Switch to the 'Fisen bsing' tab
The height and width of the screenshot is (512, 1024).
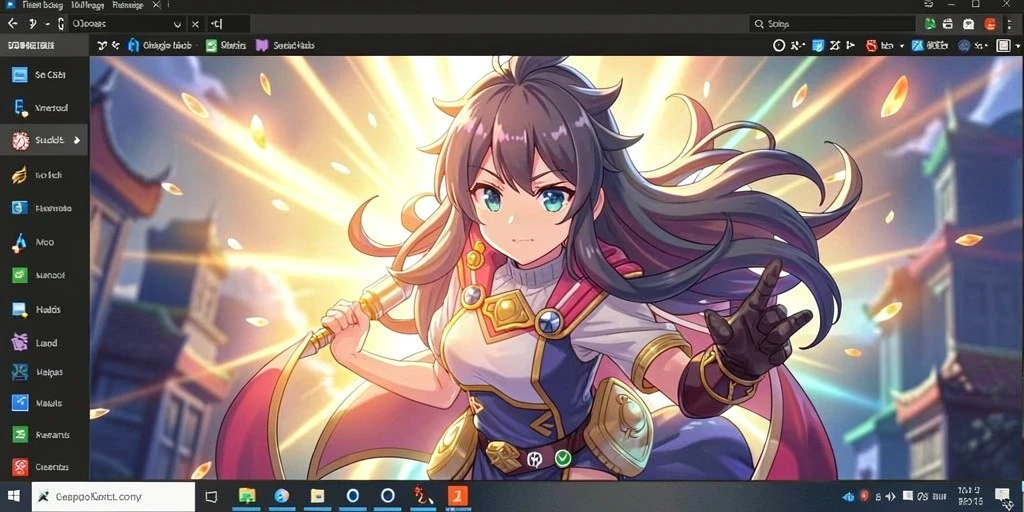point(42,5)
